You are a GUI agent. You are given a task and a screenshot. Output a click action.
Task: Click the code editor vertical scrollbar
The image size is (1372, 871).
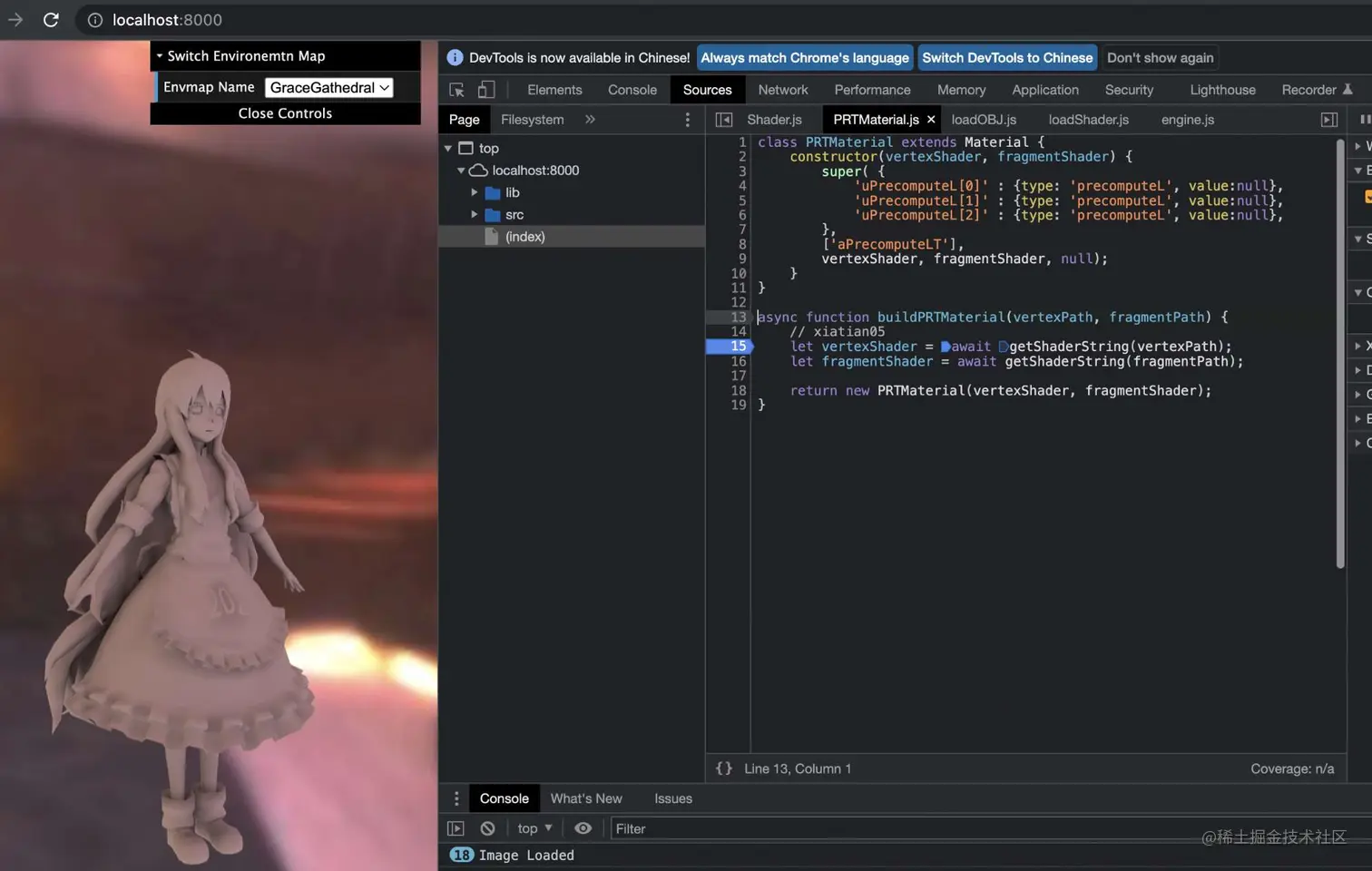pyautogui.click(x=1340, y=354)
